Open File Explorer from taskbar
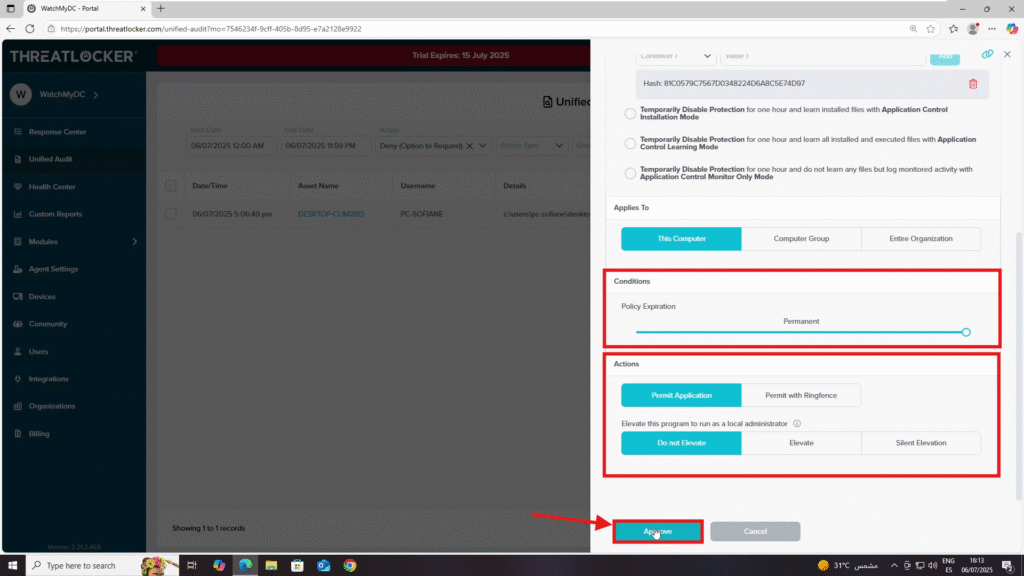The width and height of the screenshot is (1024, 576). click(271, 566)
